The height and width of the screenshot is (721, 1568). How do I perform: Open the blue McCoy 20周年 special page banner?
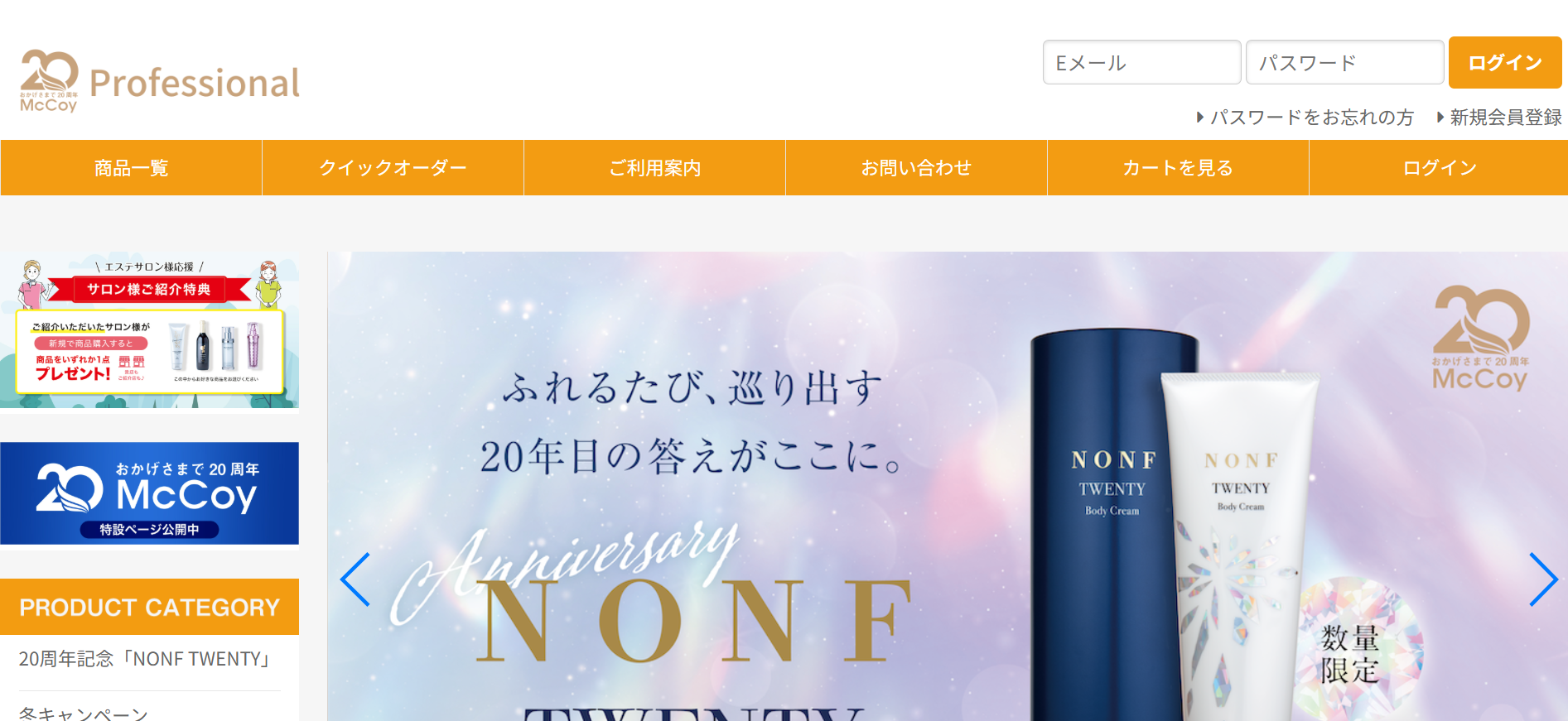click(149, 493)
